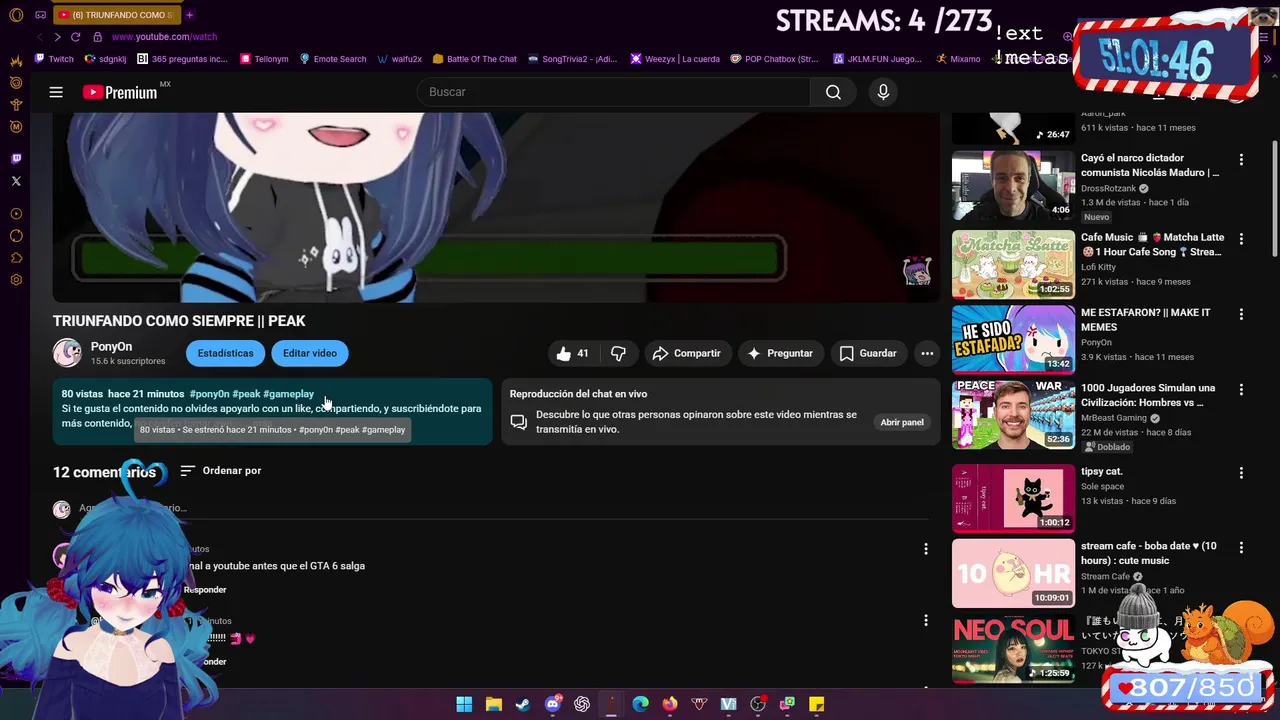The image size is (1280, 720).
Task: Open the Matcha Latte Cafe Music thumbnail
Action: coord(1013,264)
